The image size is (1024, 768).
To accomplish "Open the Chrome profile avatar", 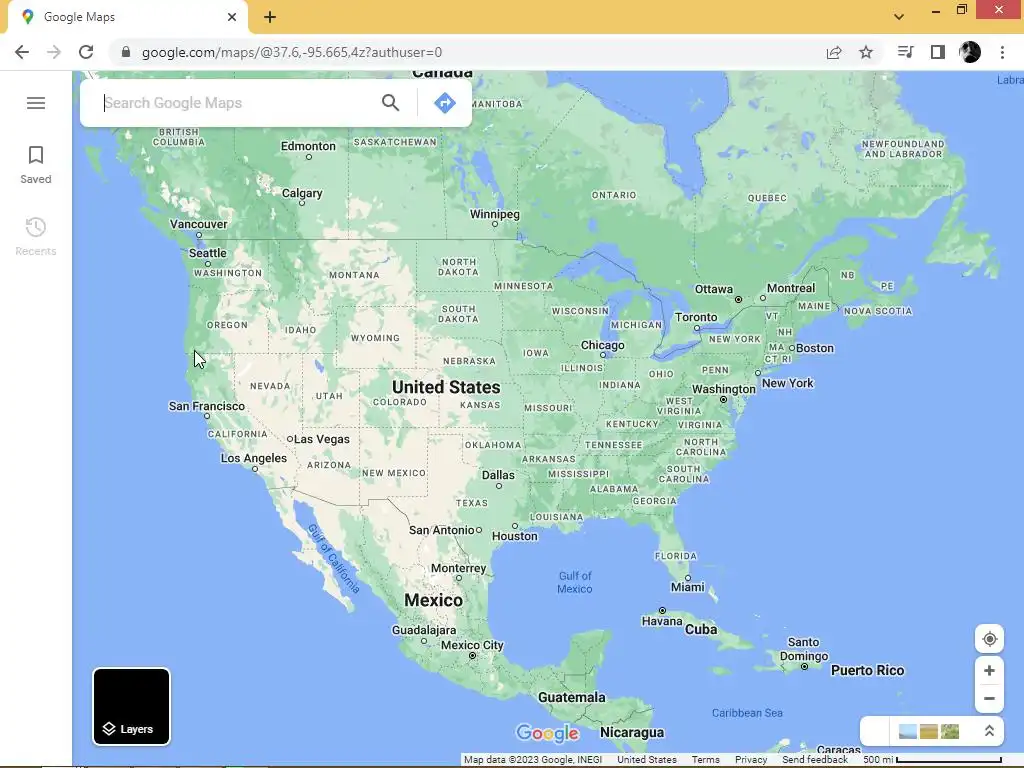I will point(970,52).
